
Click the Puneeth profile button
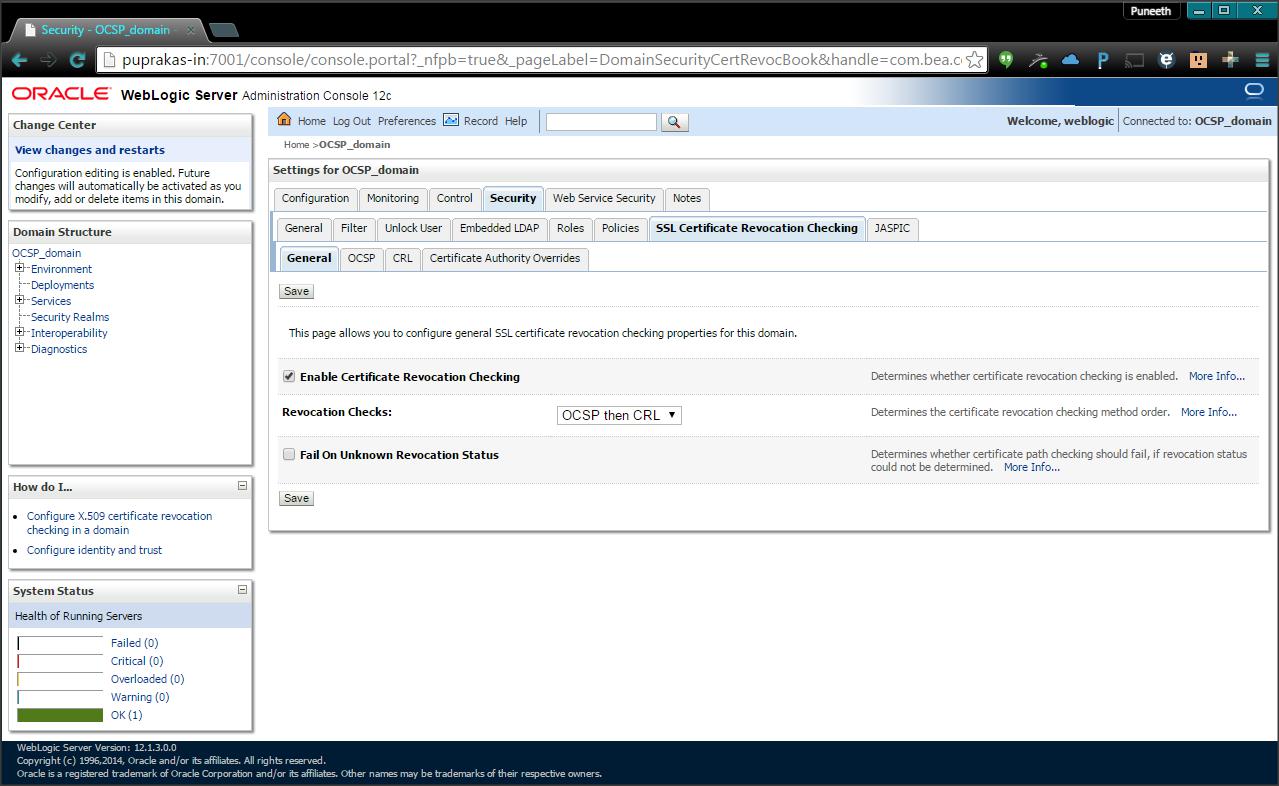[1150, 11]
